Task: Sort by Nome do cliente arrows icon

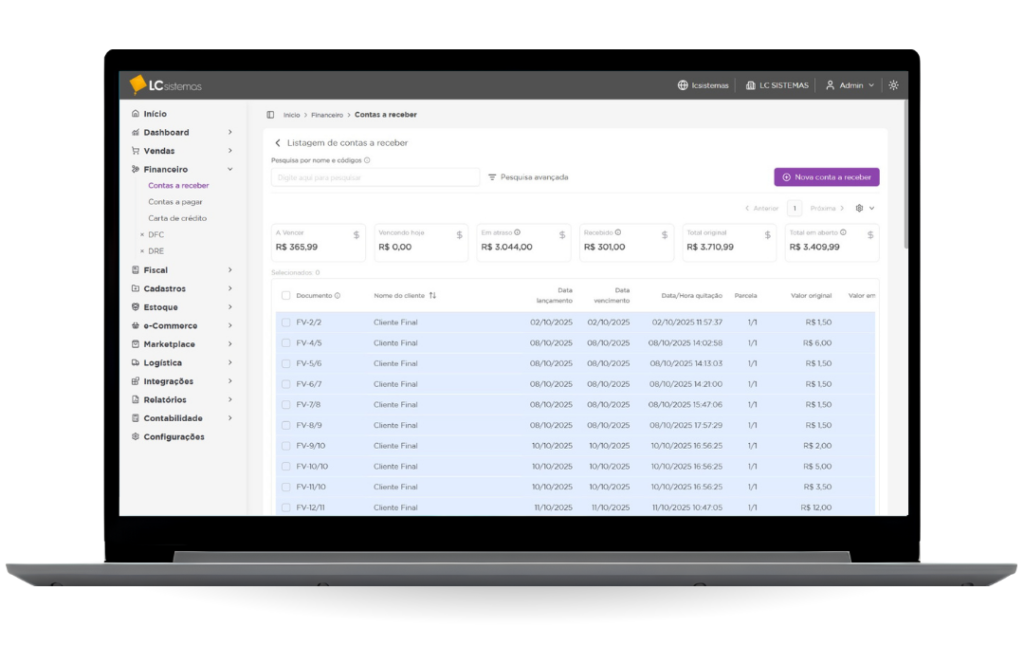Action: [x=432, y=296]
